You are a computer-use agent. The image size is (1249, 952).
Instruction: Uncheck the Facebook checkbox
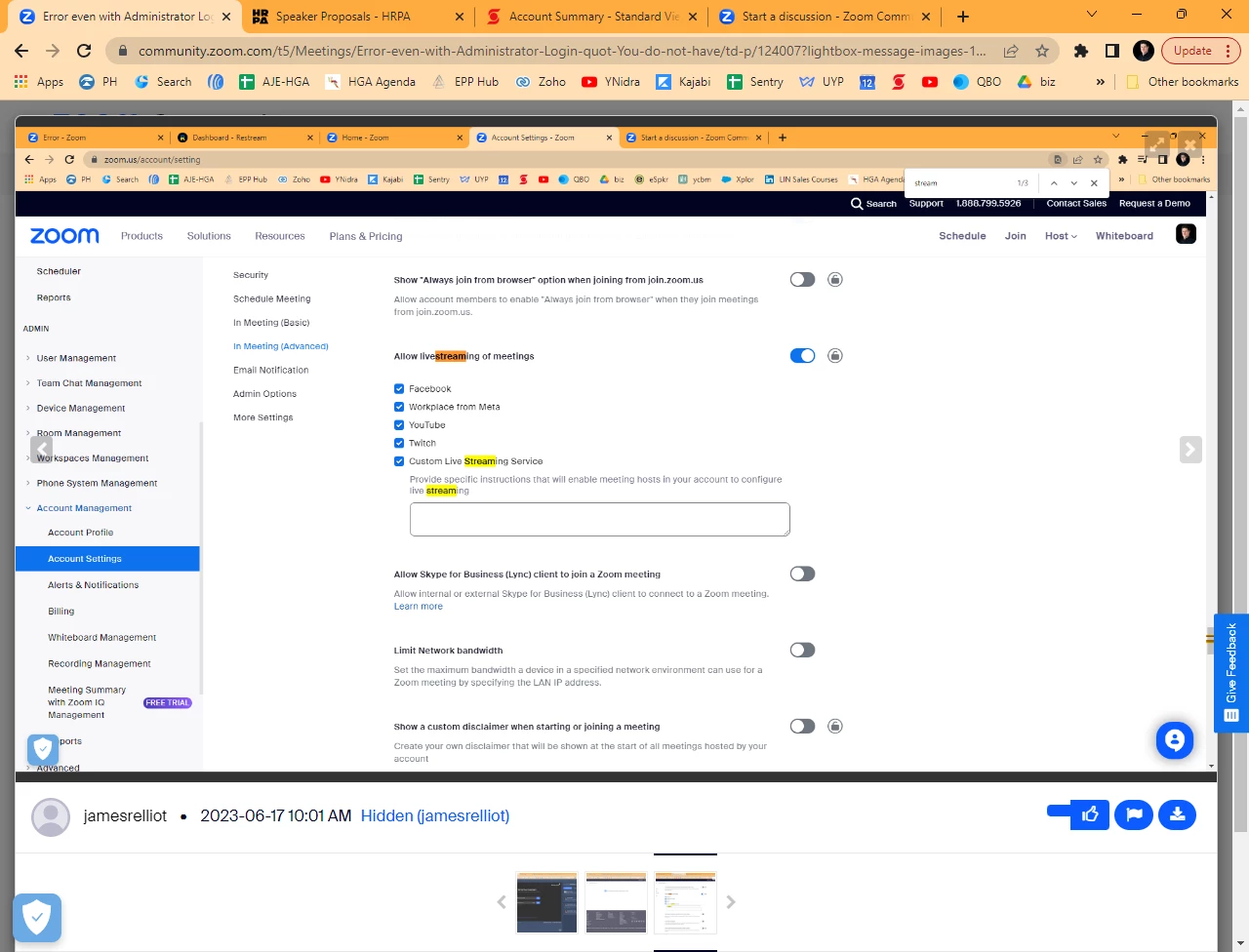click(399, 388)
